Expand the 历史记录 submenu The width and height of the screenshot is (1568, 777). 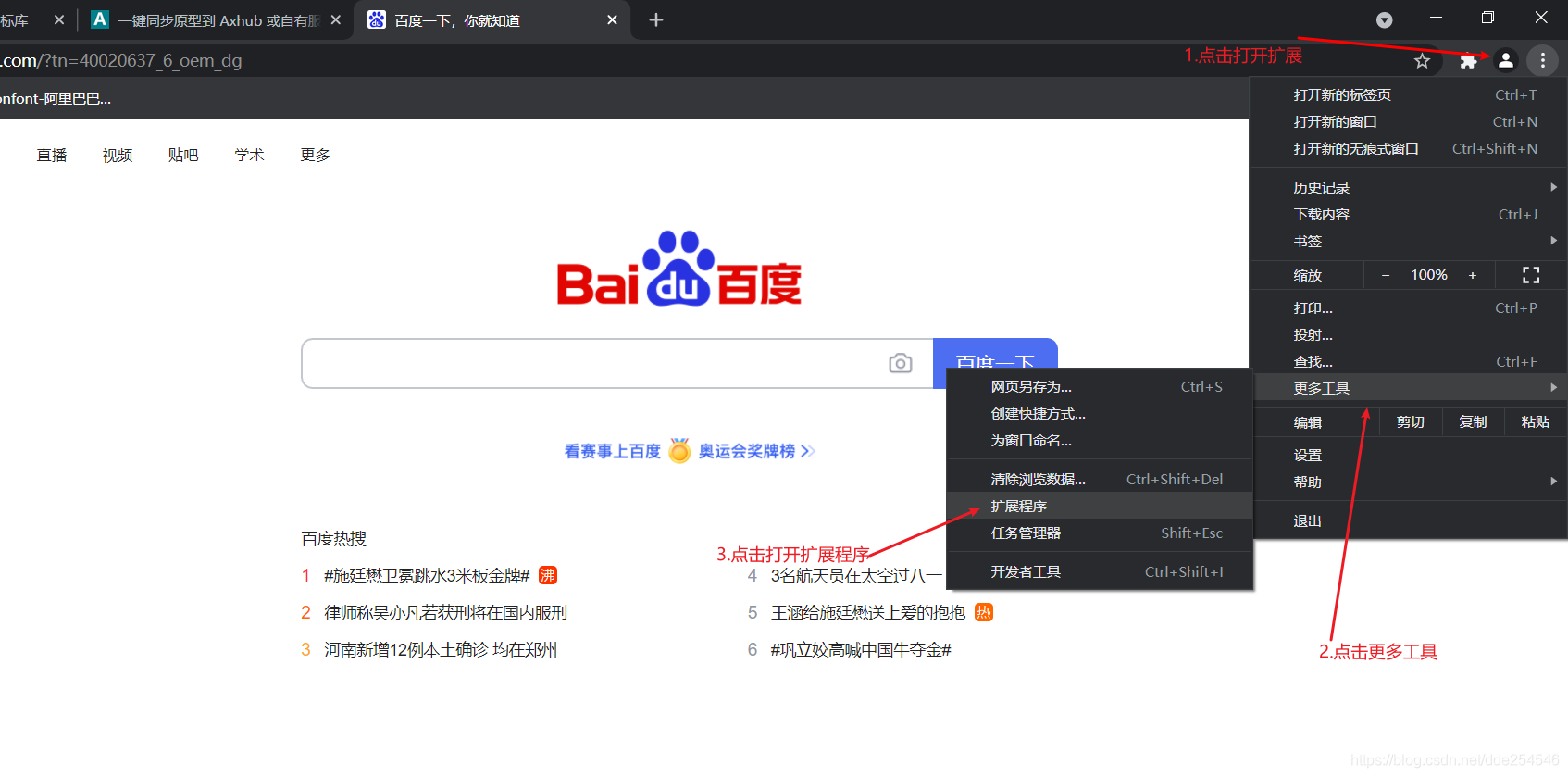pyautogui.click(x=1408, y=187)
